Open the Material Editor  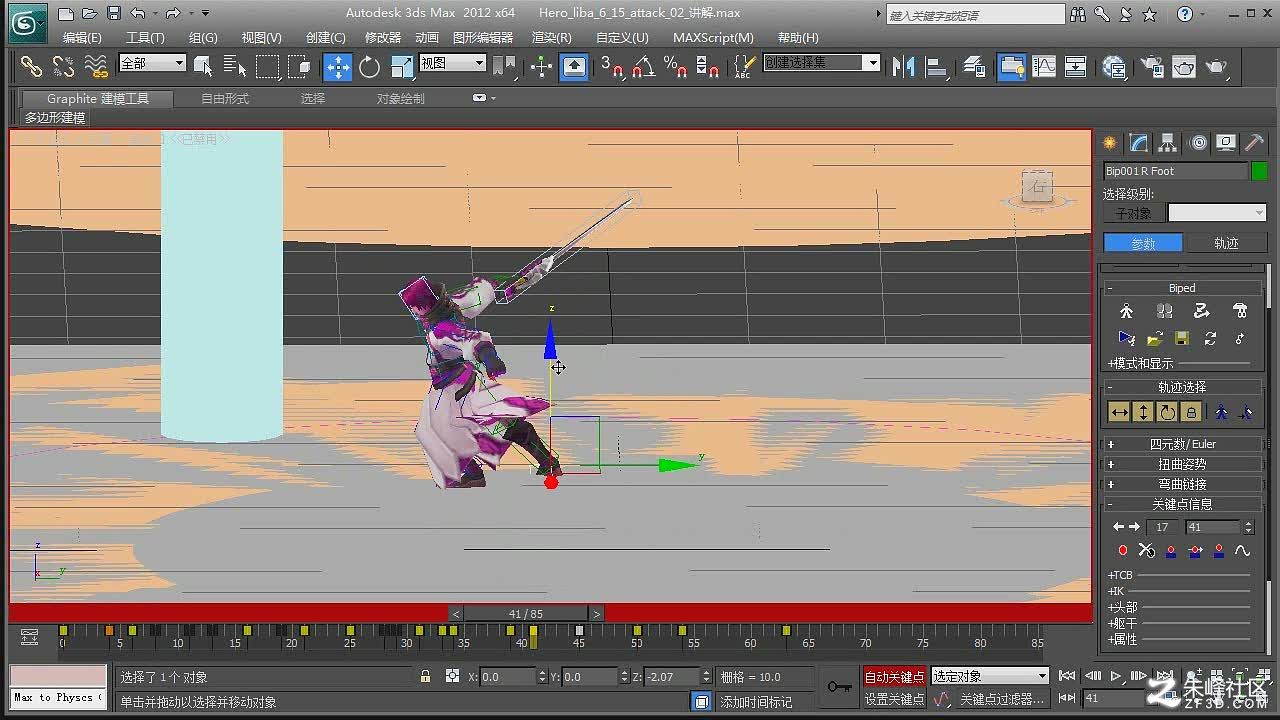[x=1114, y=66]
